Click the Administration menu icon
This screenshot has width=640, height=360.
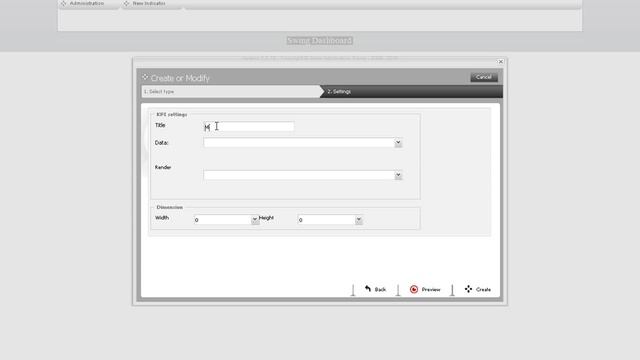[x=64, y=3]
